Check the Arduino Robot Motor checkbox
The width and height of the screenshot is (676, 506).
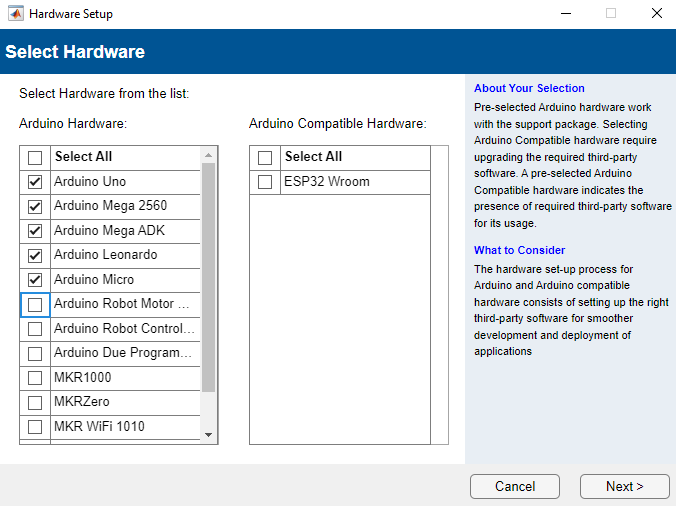[35, 305]
